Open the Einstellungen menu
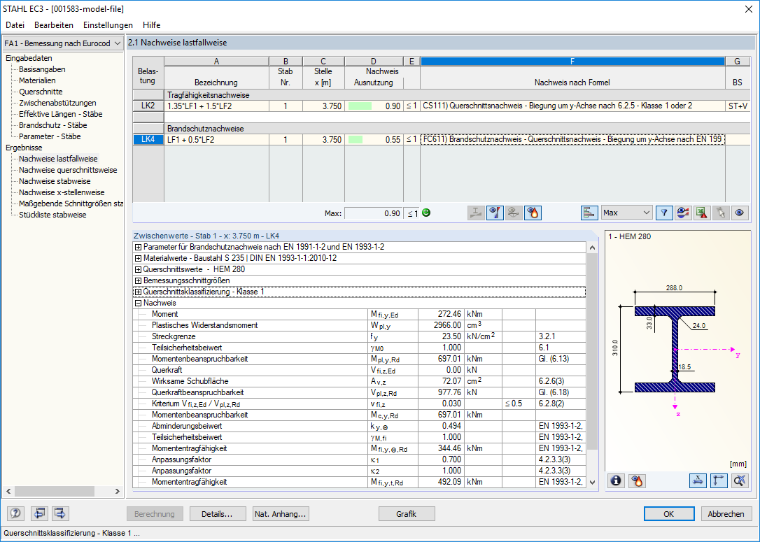Screen dimensions: 760x542 [x=108, y=25]
